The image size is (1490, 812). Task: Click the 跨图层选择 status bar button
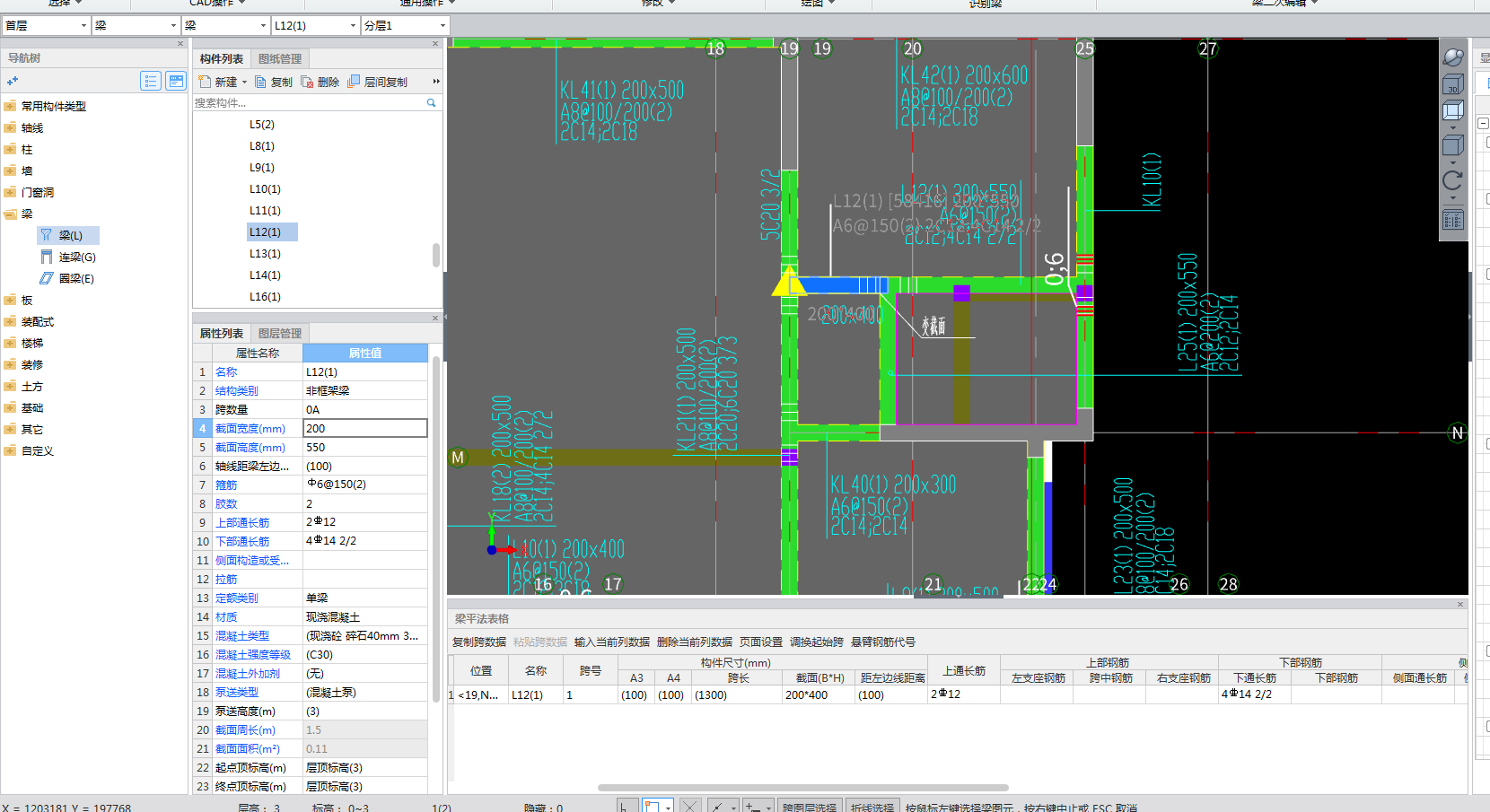[810, 807]
